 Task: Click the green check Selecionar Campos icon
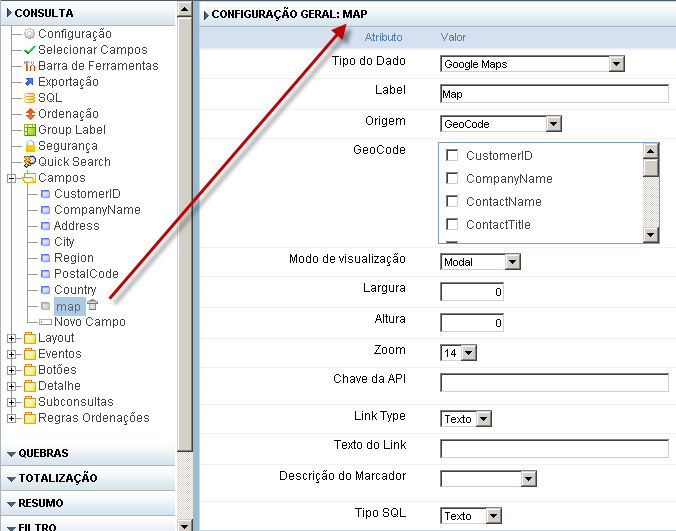[x=30, y=50]
